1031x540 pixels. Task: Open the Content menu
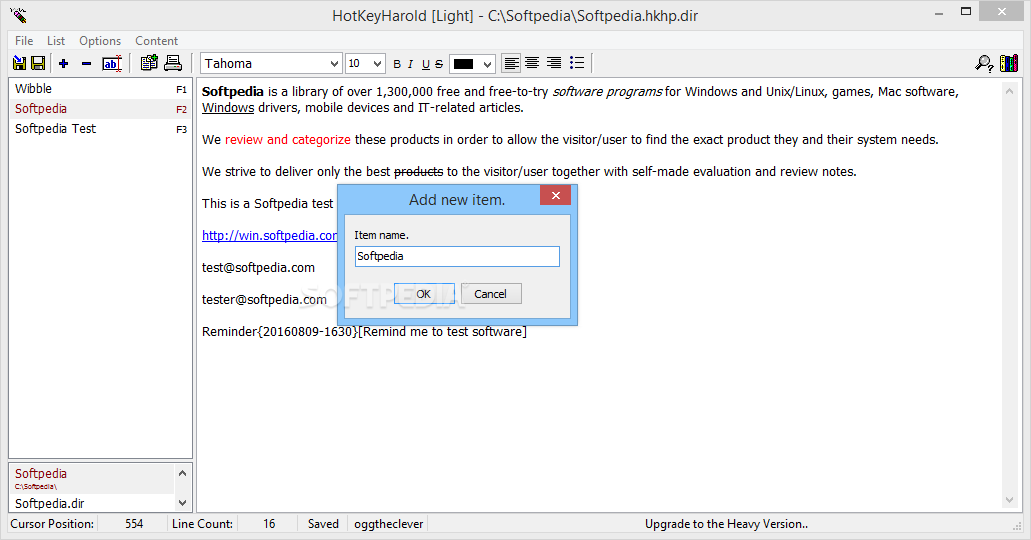tap(156, 41)
